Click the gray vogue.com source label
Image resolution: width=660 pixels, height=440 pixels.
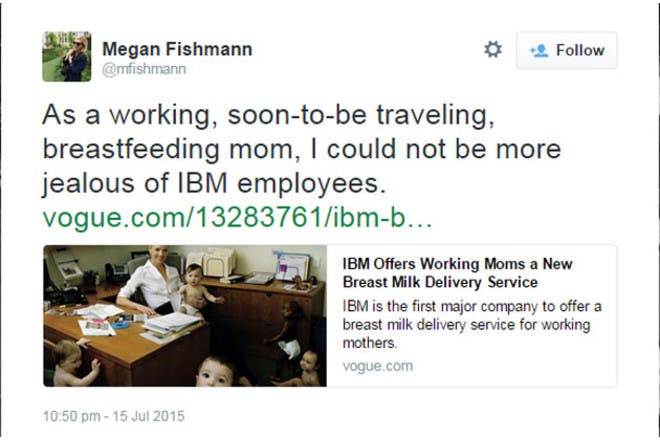click(x=378, y=366)
